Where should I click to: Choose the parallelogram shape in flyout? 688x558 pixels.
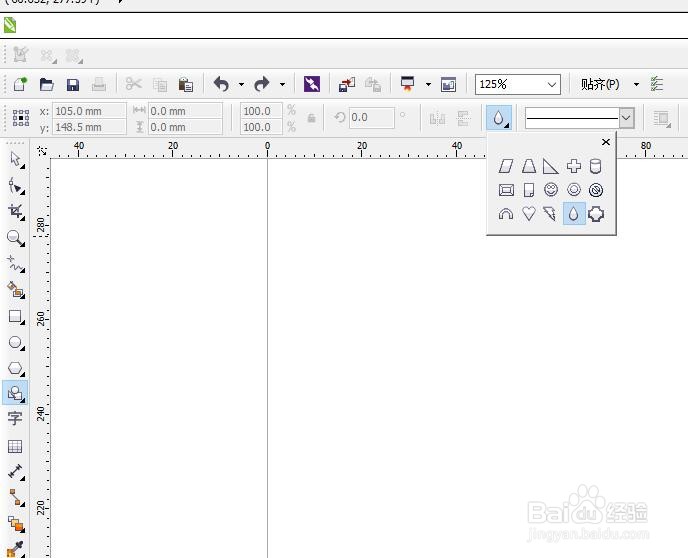[506, 166]
